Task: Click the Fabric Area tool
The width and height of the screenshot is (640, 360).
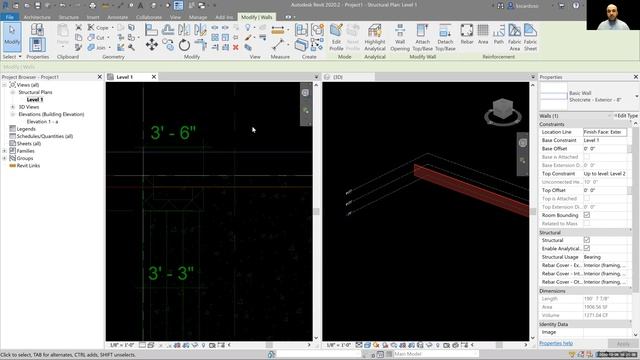Action: pos(515,37)
